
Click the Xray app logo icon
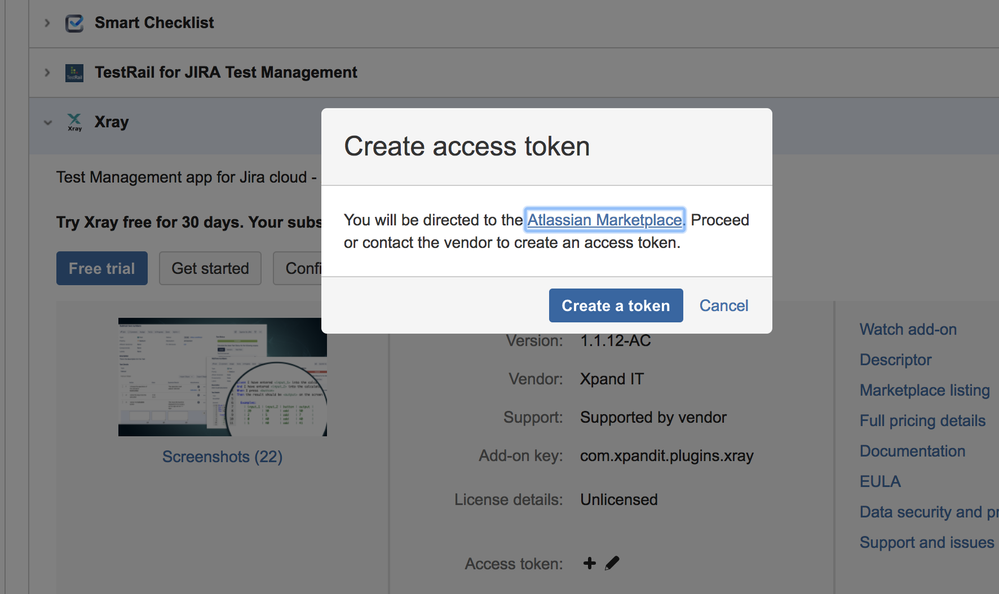point(75,122)
